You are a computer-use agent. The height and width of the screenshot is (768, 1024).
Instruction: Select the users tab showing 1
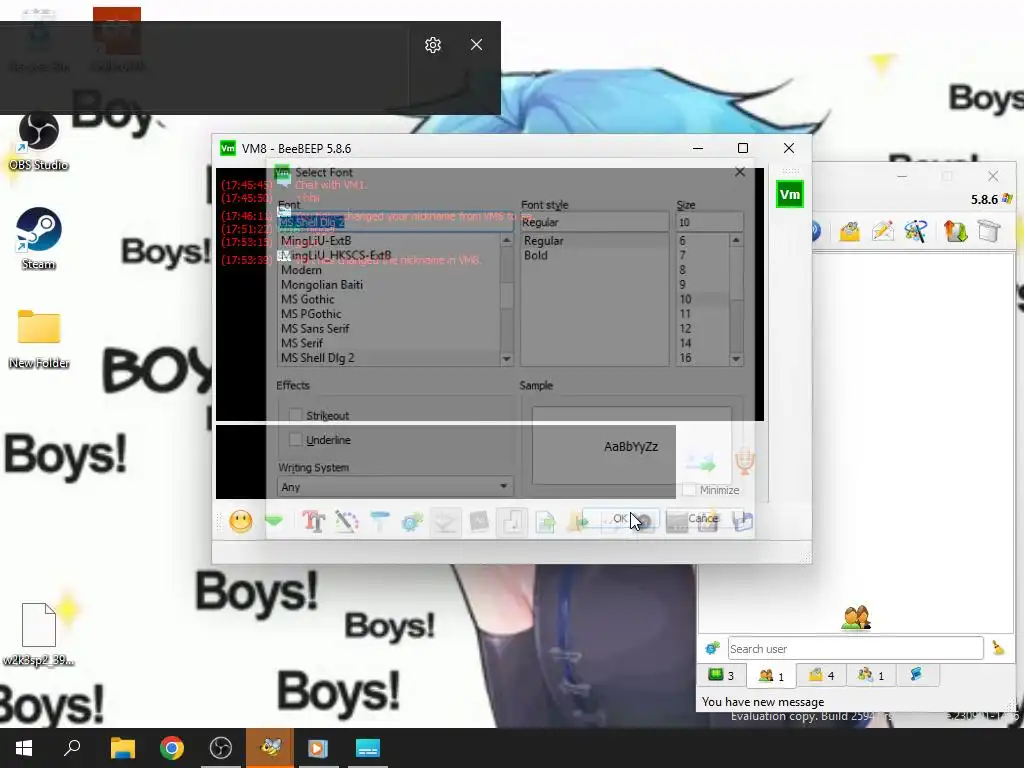pyautogui.click(x=771, y=675)
